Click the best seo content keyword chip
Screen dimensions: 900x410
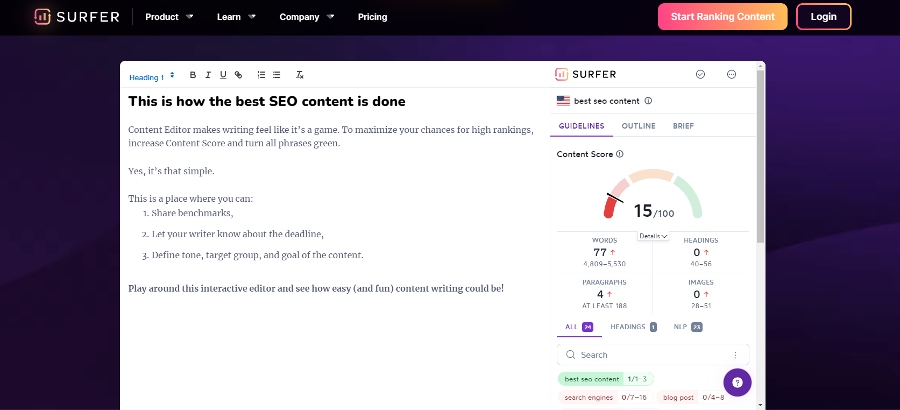pos(606,379)
